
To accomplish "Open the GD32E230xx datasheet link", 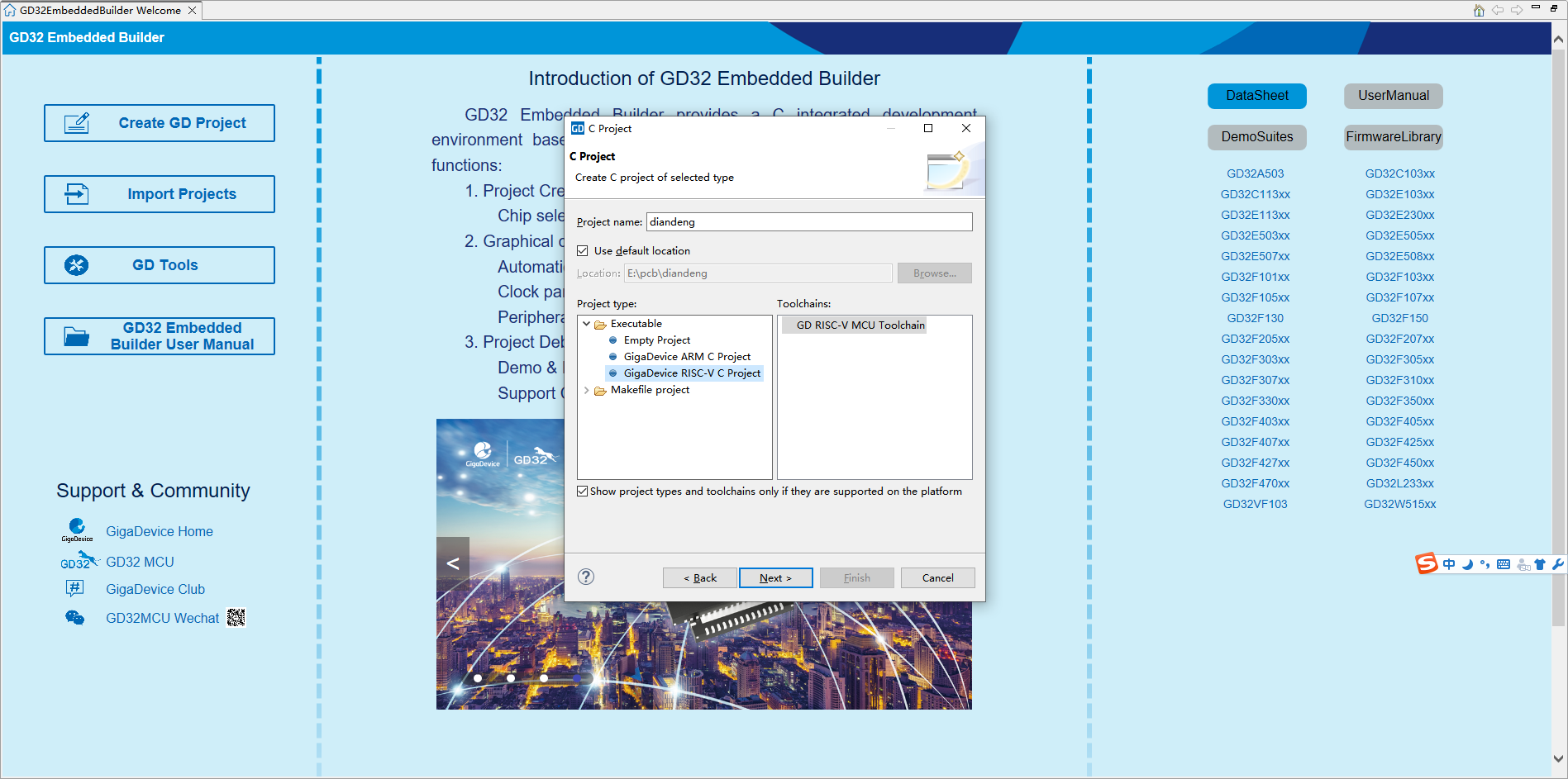I will pyautogui.click(x=1400, y=215).
